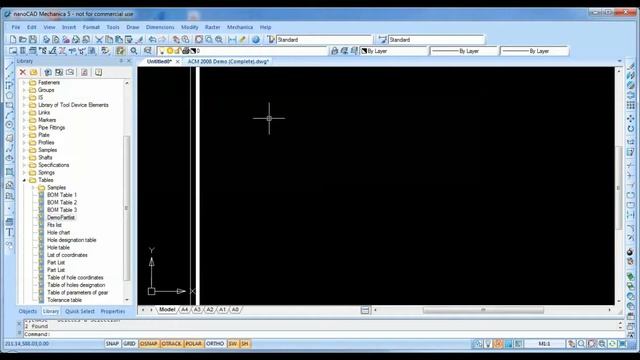Click the lightbulb icon in status bar
The width and height of the screenshot is (640, 360).
tap(488, 344)
